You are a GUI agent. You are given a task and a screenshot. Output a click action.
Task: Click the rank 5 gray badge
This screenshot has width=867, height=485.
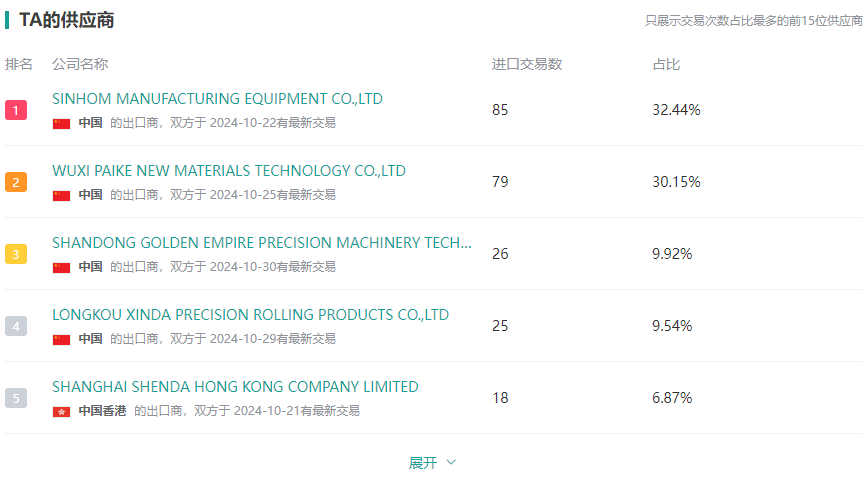[x=16, y=398]
